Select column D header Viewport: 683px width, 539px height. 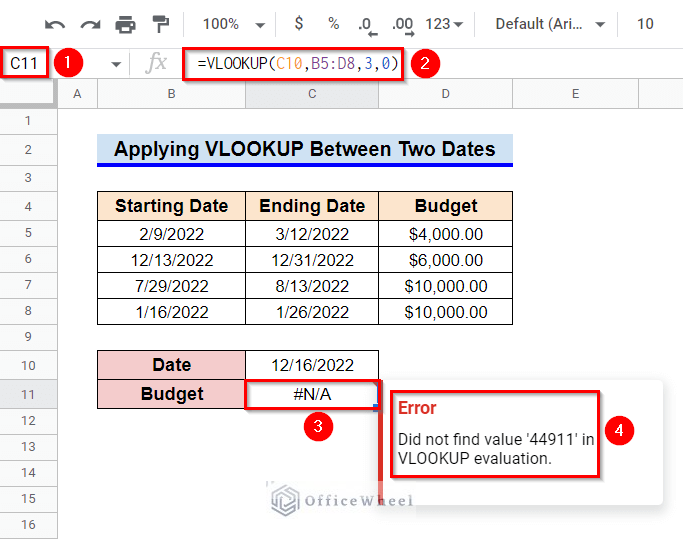(x=445, y=94)
